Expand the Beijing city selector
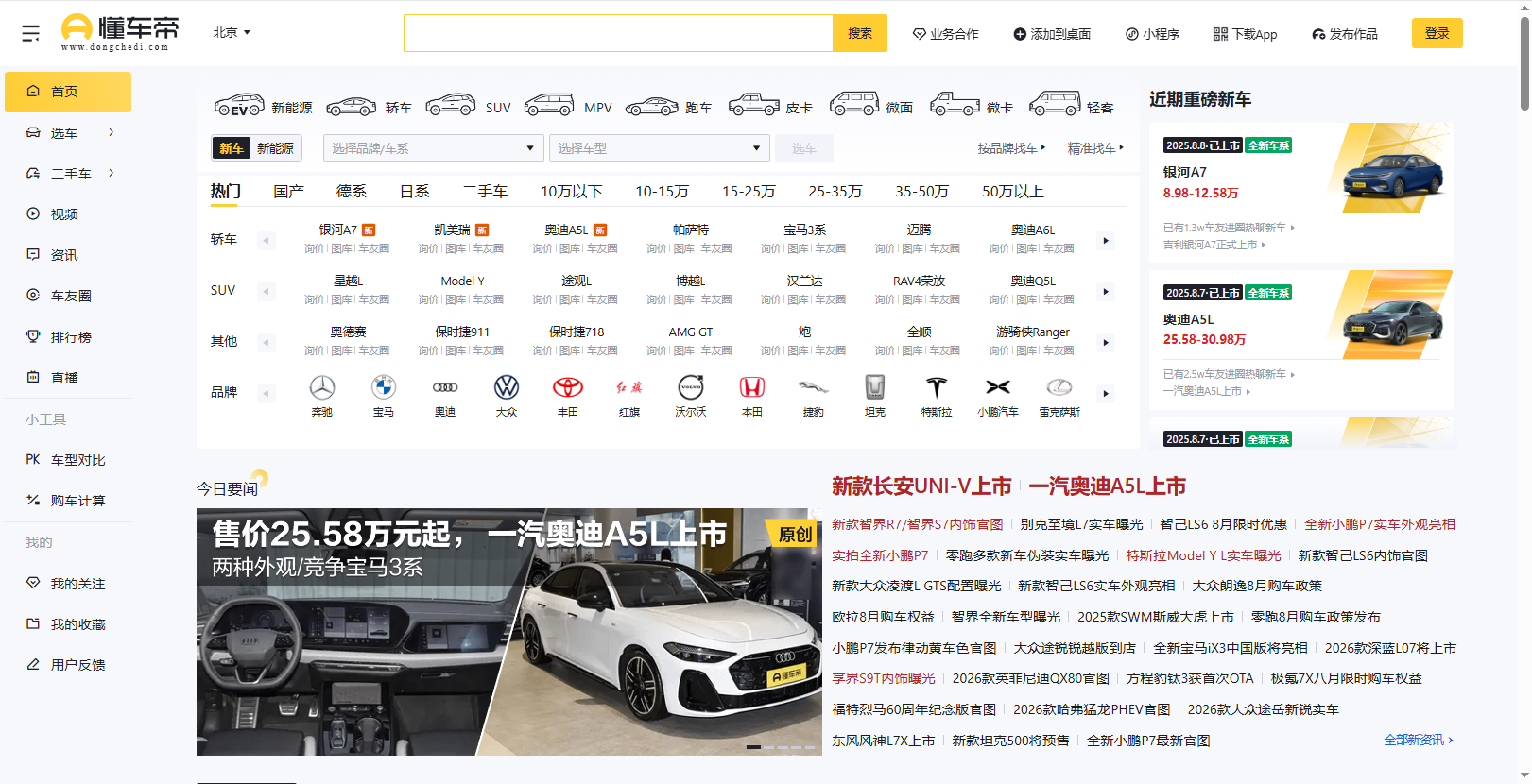This screenshot has width=1532, height=784. pos(232,32)
